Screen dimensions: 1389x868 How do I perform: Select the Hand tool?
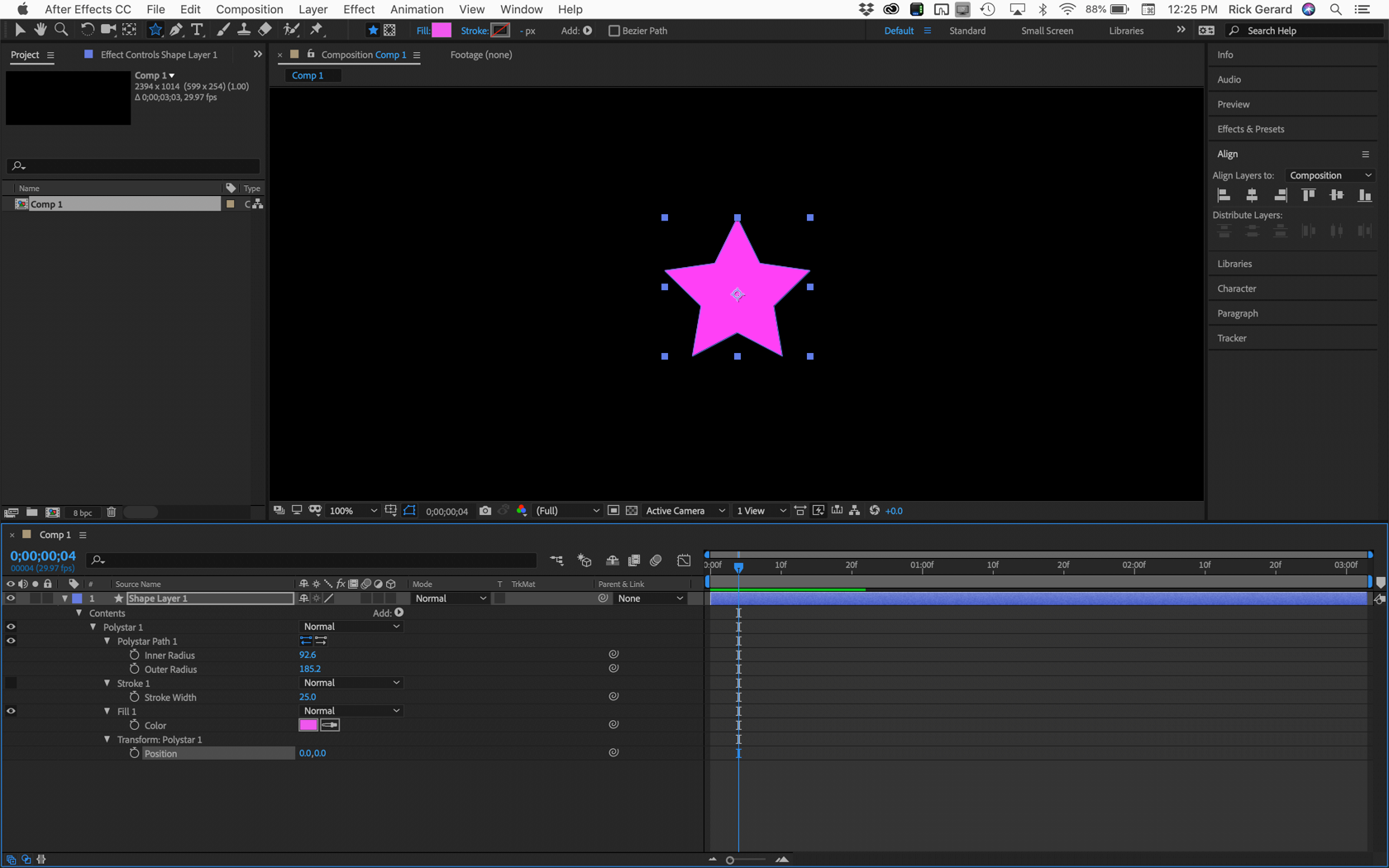coord(40,30)
